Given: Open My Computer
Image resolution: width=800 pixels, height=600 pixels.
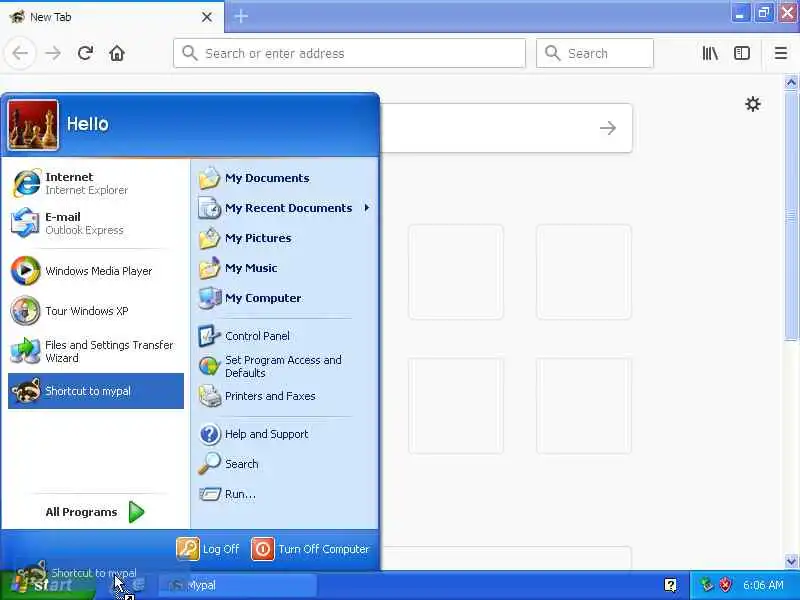Looking at the screenshot, I should (x=285, y=298).
